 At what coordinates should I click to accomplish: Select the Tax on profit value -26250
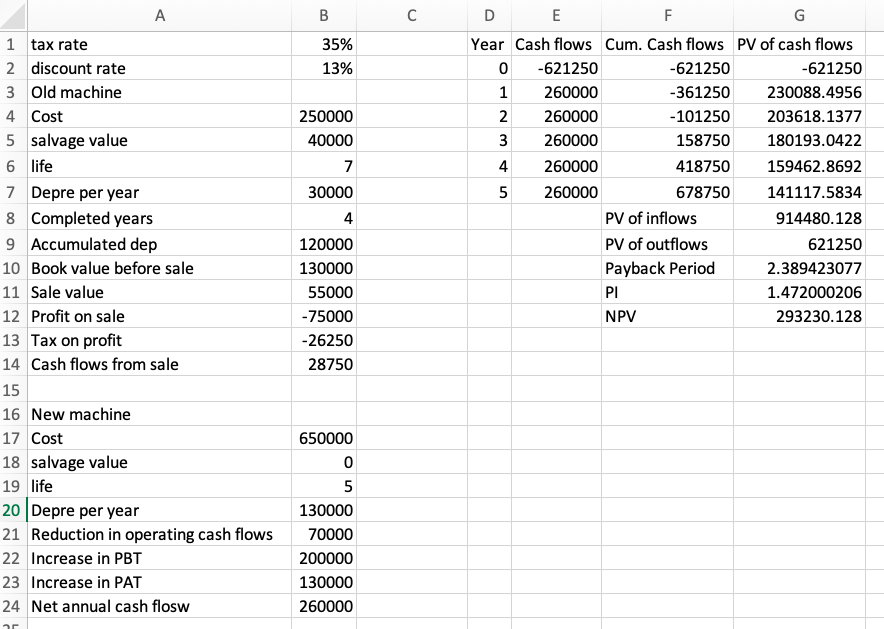coord(324,340)
